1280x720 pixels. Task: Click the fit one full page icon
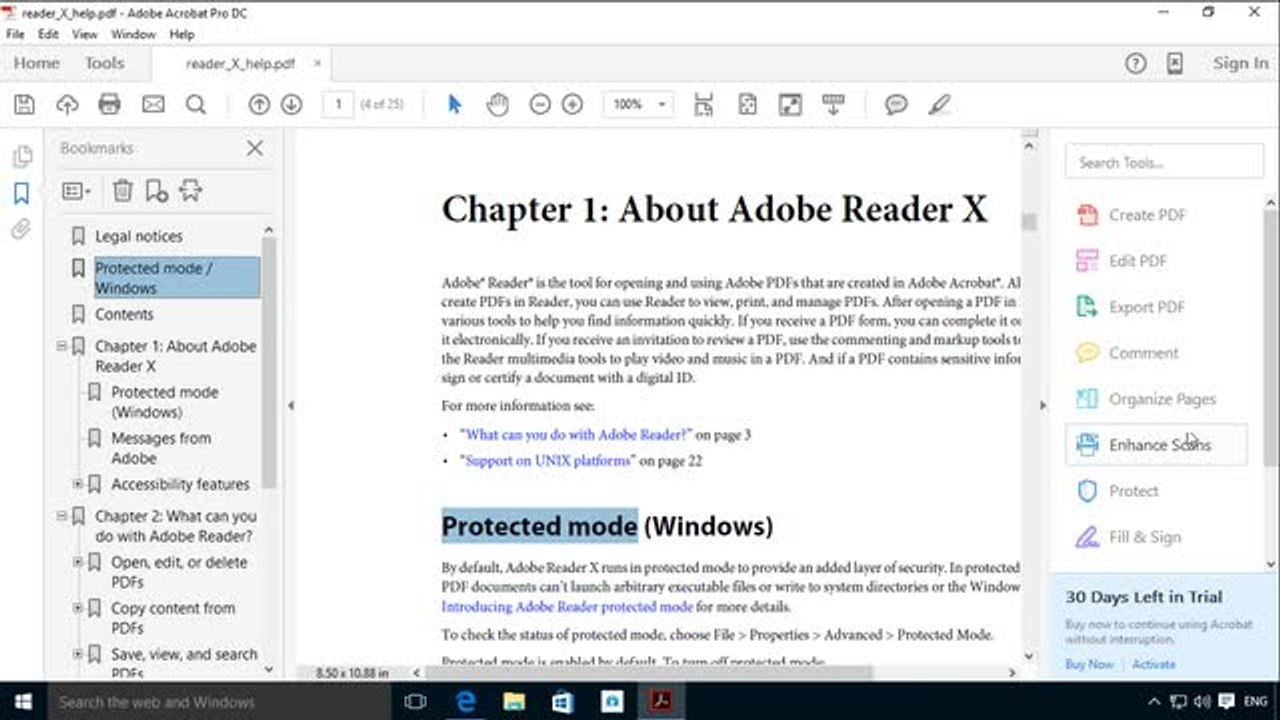(x=747, y=104)
